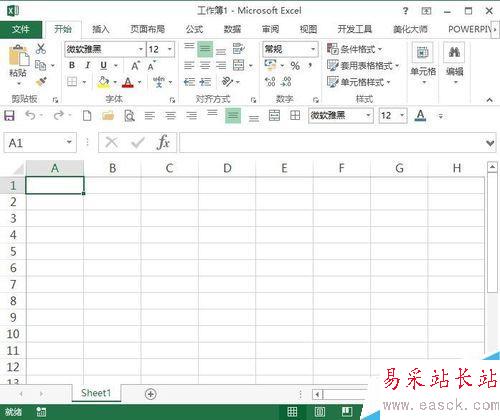Open file folder icon in quick toolbar

108,116
